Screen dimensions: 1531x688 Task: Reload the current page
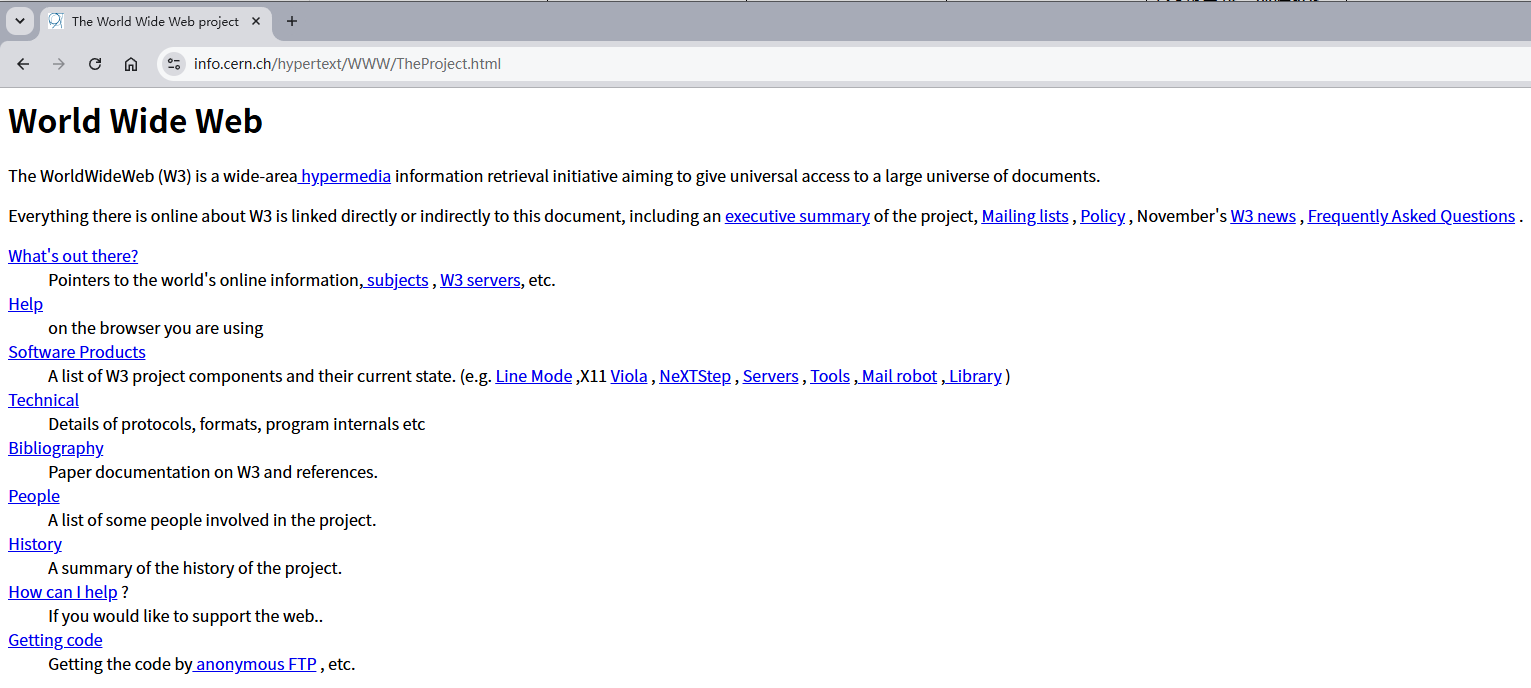point(95,64)
